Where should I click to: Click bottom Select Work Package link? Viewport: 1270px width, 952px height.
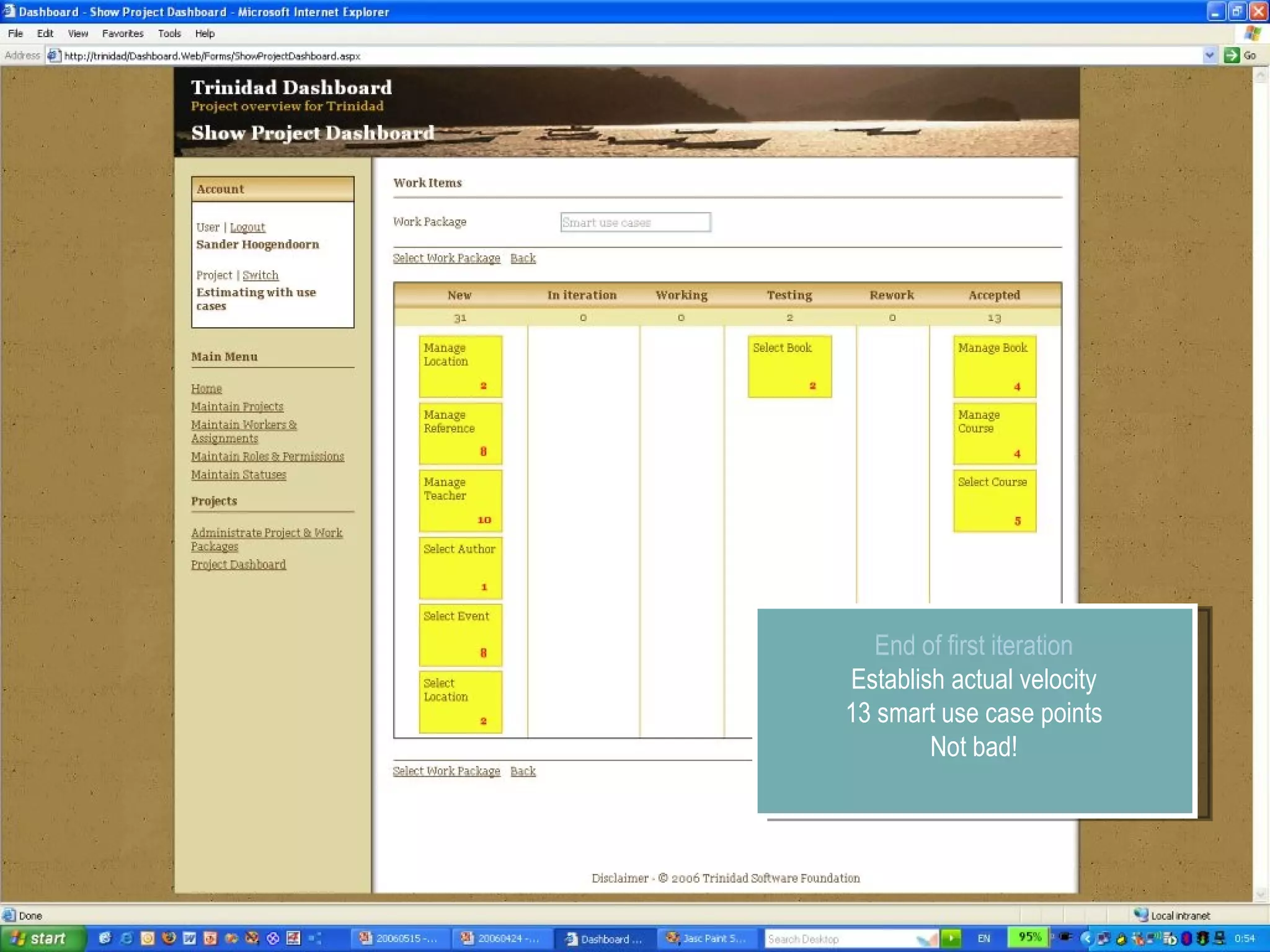coord(446,772)
